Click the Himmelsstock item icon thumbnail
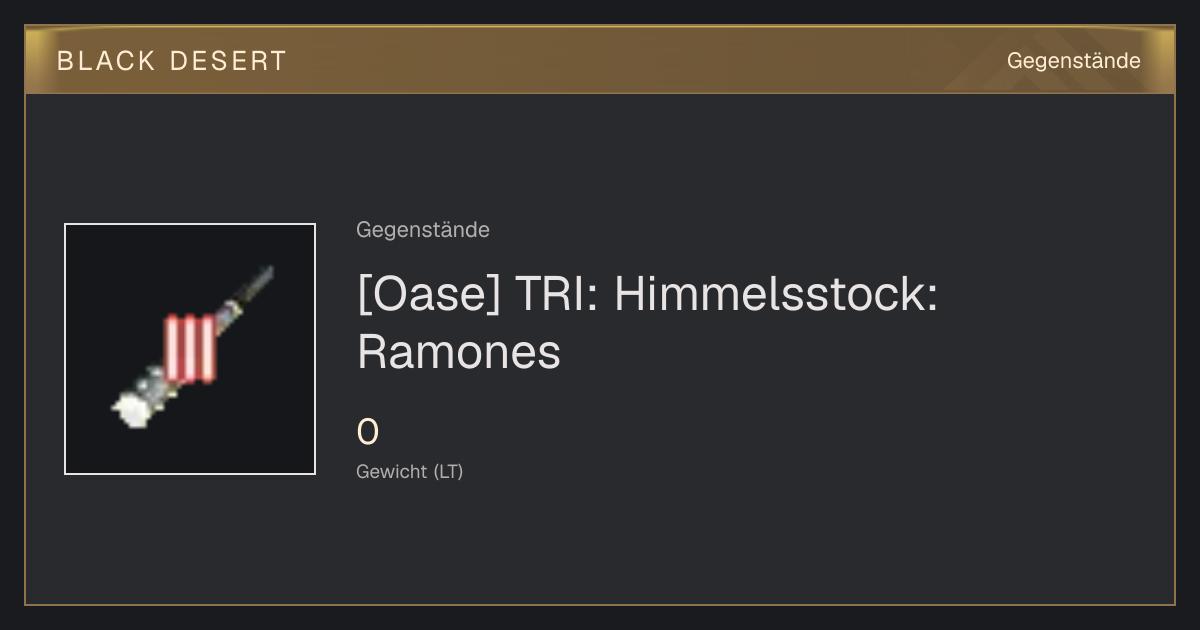This screenshot has width=1200, height=630. [x=190, y=349]
